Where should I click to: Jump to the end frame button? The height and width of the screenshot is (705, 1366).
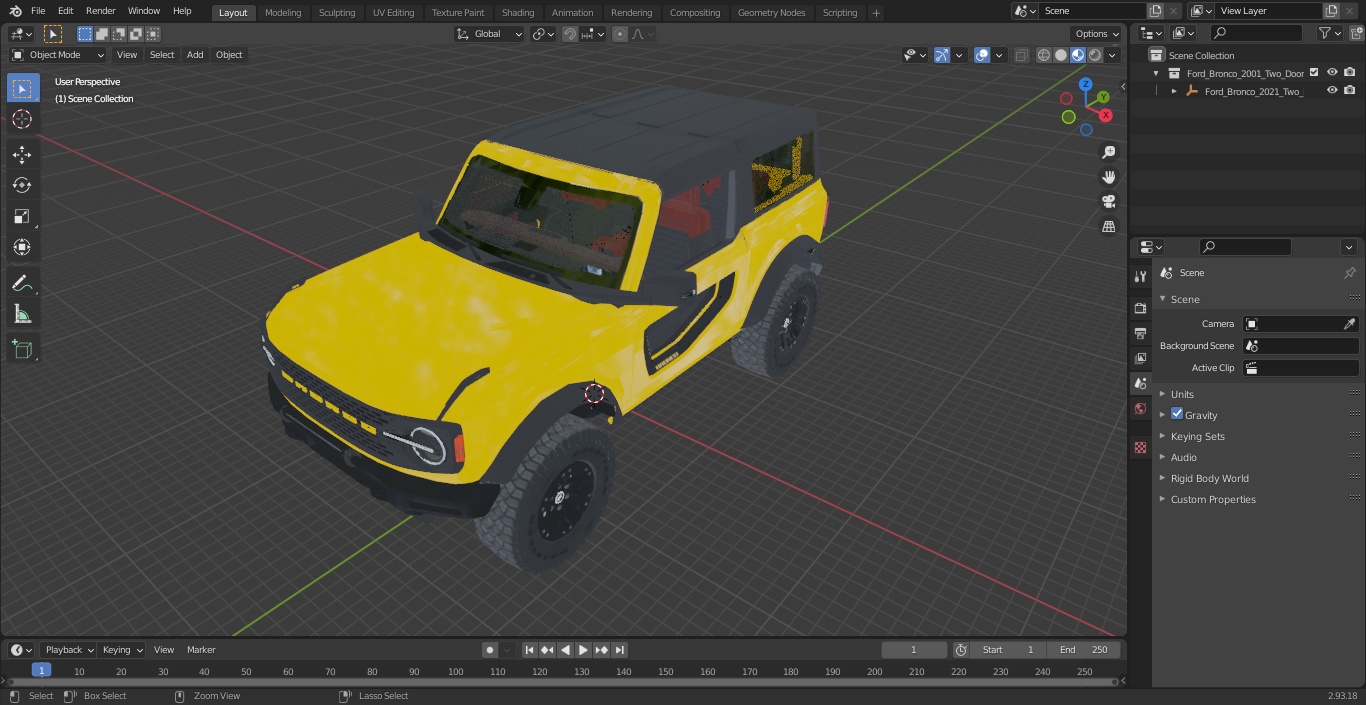(x=620, y=650)
